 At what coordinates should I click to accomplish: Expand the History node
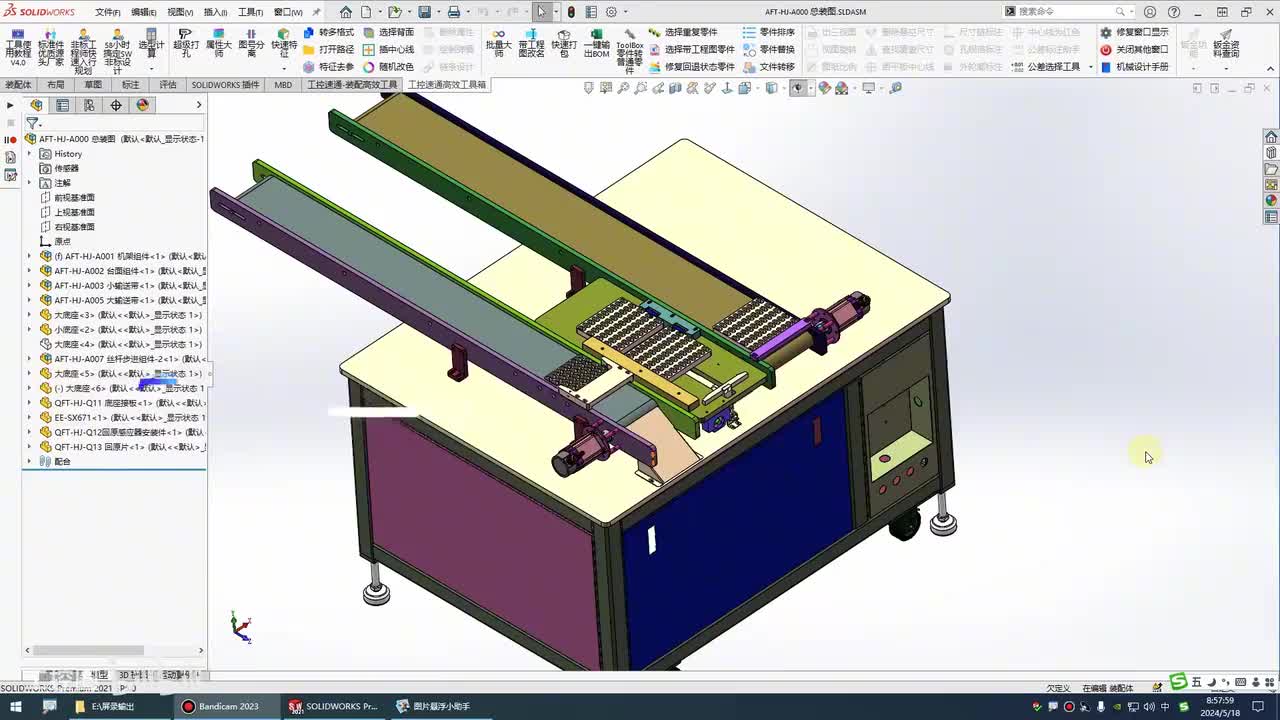pos(29,154)
